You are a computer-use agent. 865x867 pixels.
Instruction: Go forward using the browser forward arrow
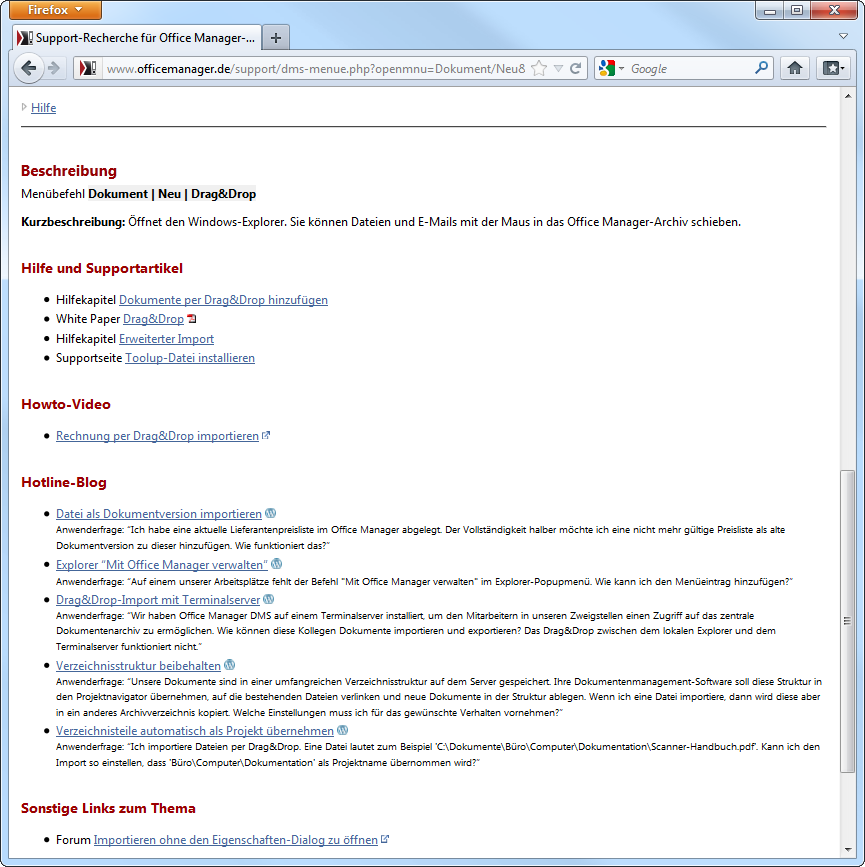pyautogui.click(x=54, y=69)
